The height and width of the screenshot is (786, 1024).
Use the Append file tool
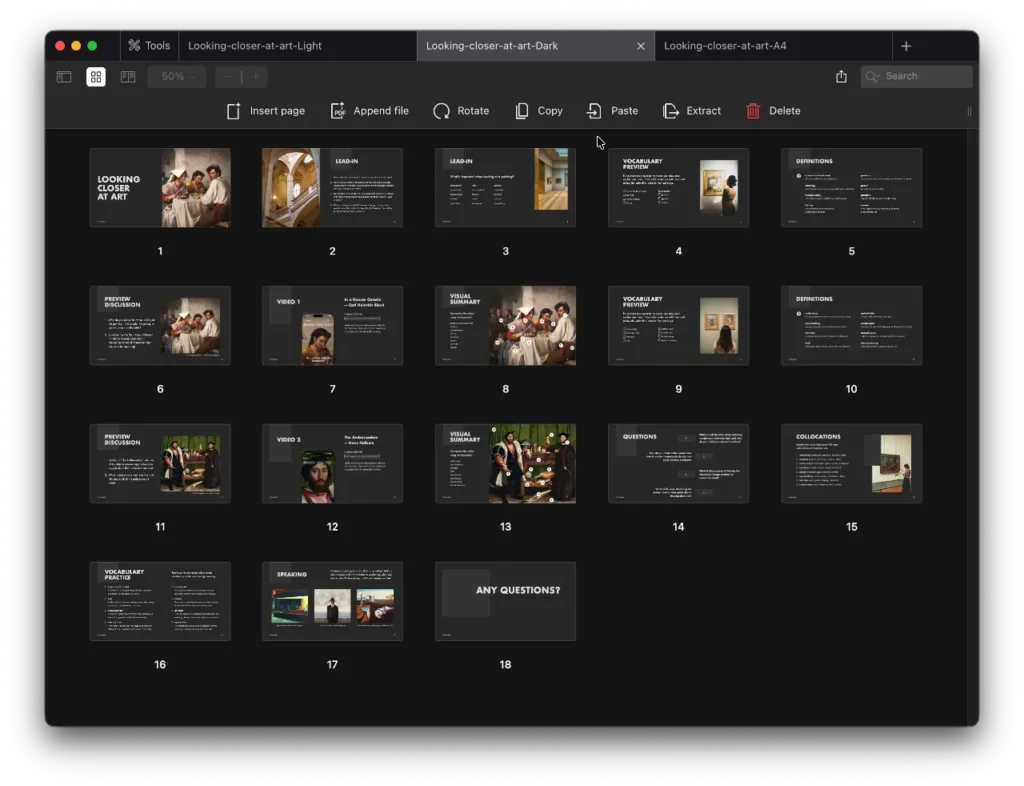tap(370, 110)
